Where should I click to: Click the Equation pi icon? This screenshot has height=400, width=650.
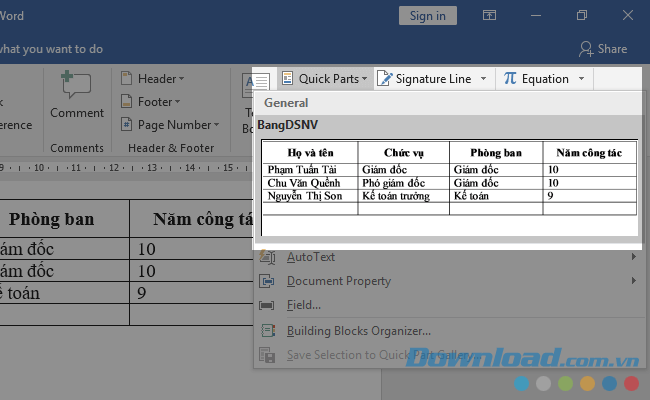[510, 78]
